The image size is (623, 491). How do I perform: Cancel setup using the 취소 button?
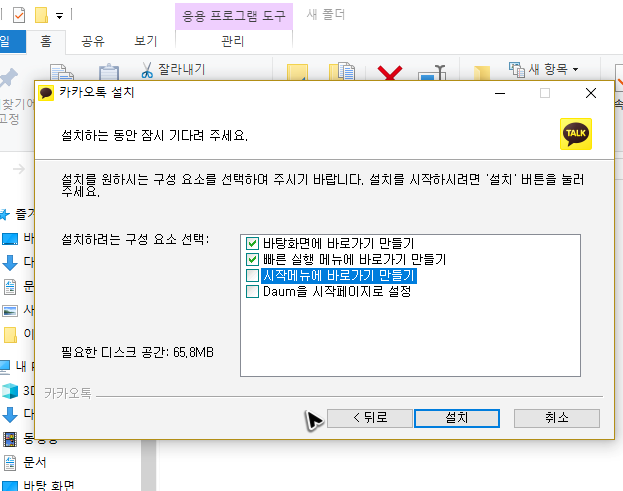pyautogui.click(x=557, y=418)
